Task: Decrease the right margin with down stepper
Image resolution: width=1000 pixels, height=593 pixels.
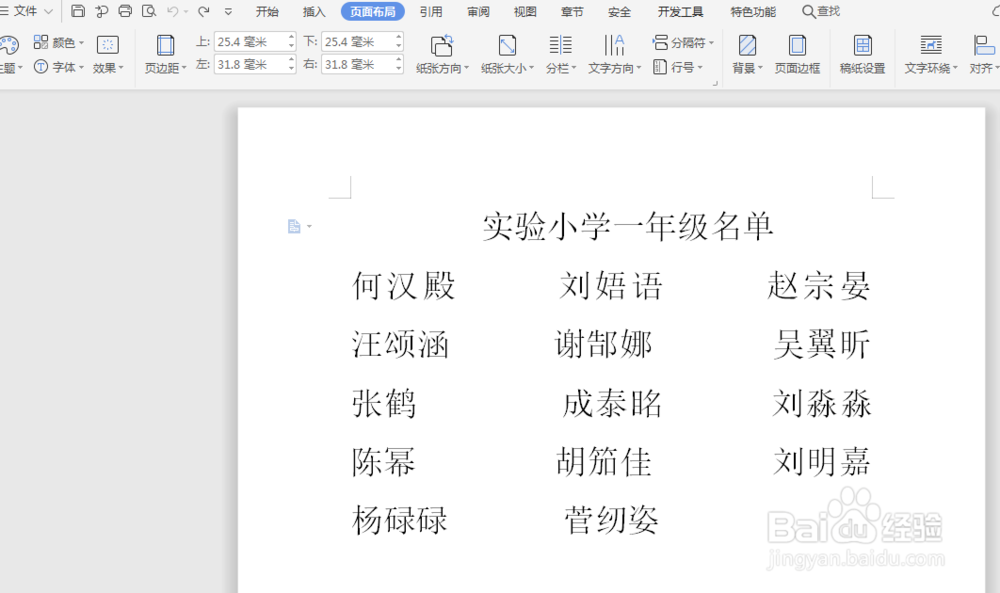Action: point(399,69)
